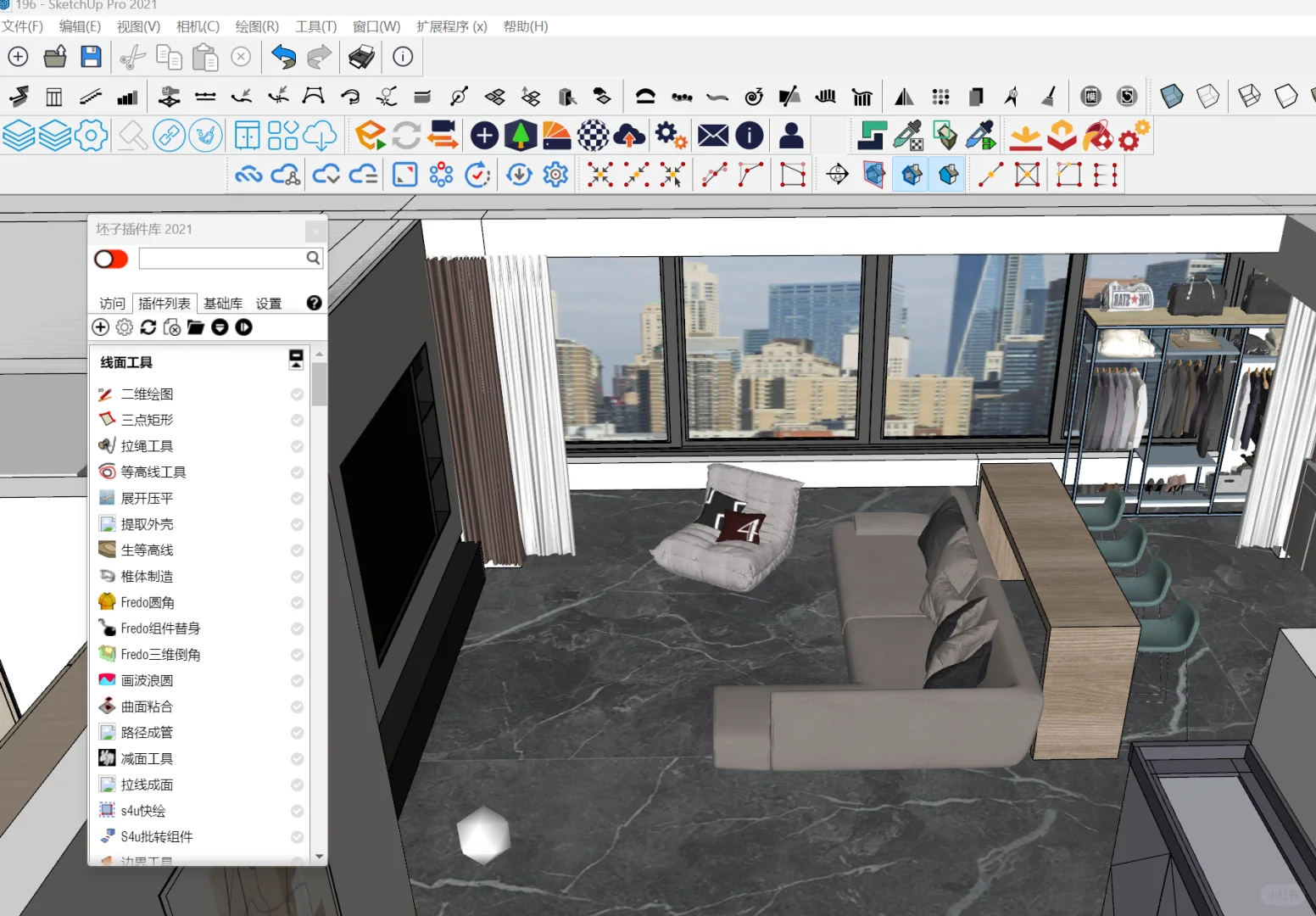Toggle the check mark for 三点矩形
1316x916 pixels.
(x=298, y=420)
